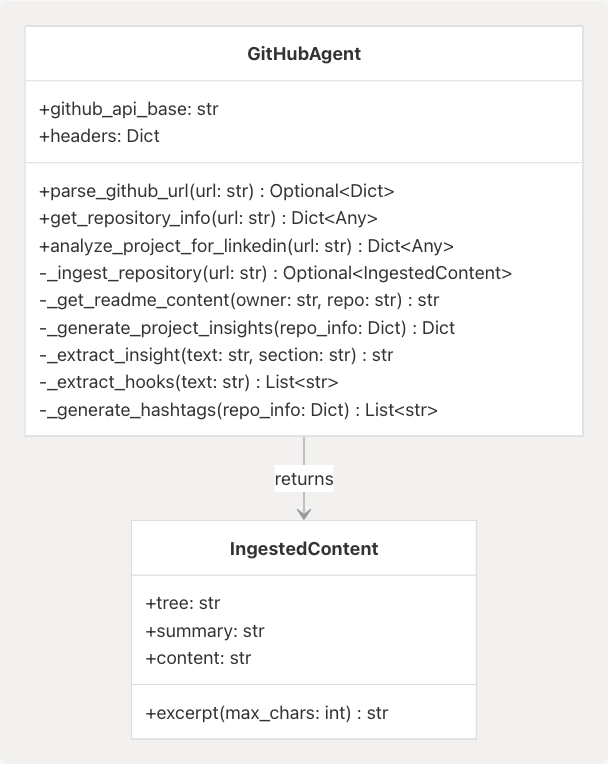Click the parse_github_url method

click(216, 190)
